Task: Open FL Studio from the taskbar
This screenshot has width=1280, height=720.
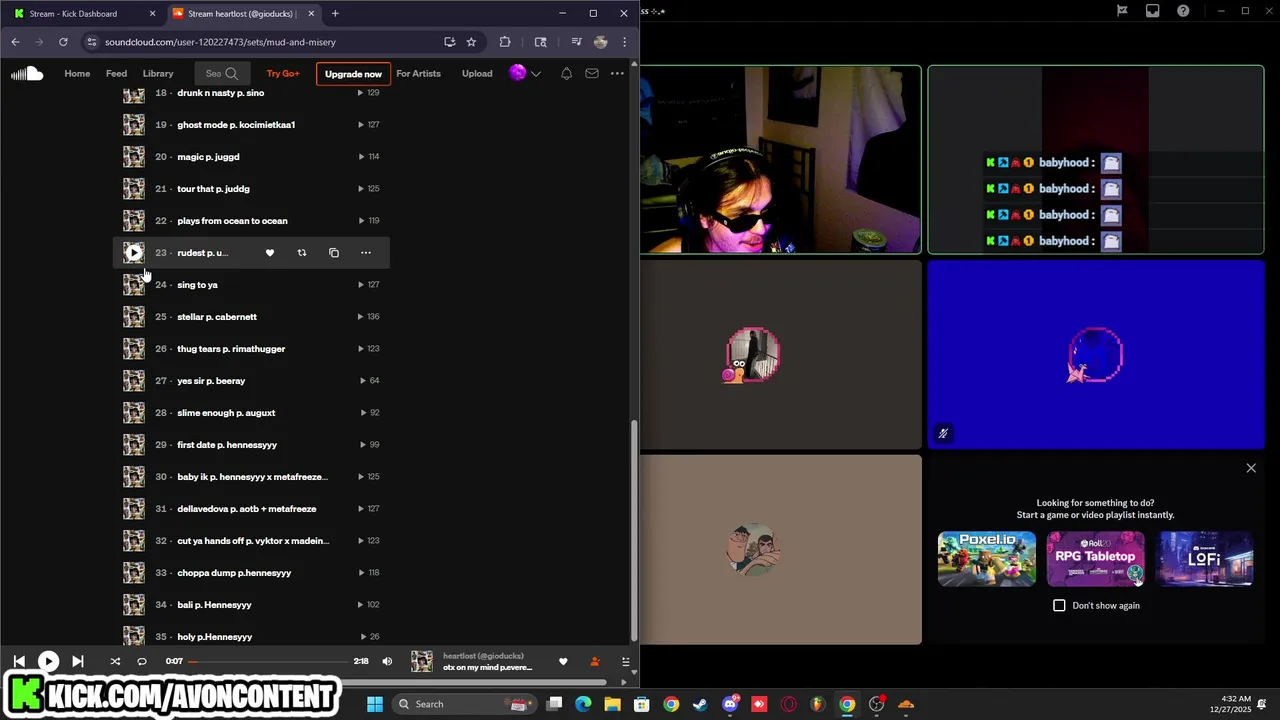Action: (818, 704)
